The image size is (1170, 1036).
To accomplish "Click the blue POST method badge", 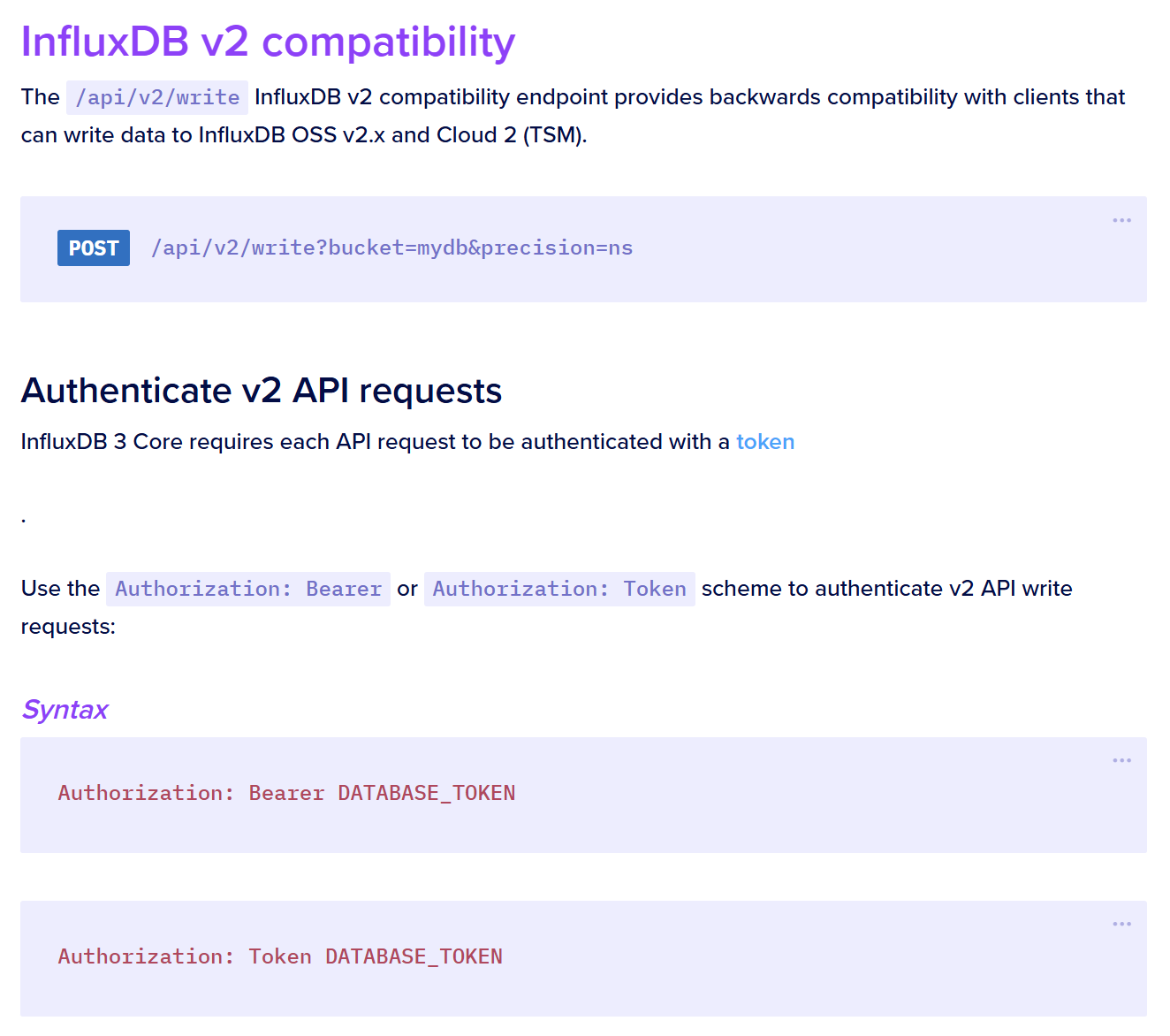I will [94, 248].
